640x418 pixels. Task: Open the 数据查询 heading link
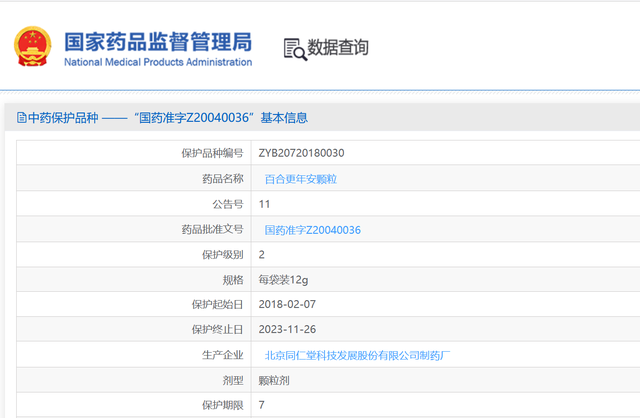[338, 47]
